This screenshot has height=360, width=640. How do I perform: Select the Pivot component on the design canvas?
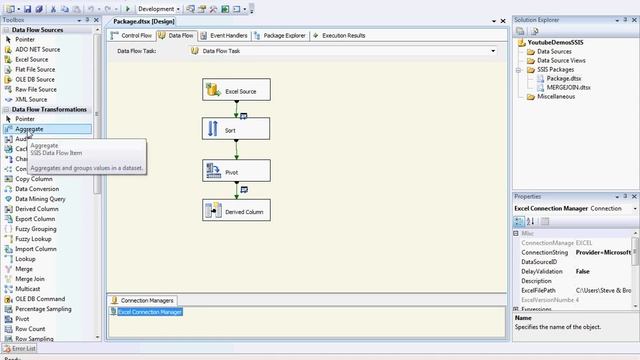click(x=236, y=171)
